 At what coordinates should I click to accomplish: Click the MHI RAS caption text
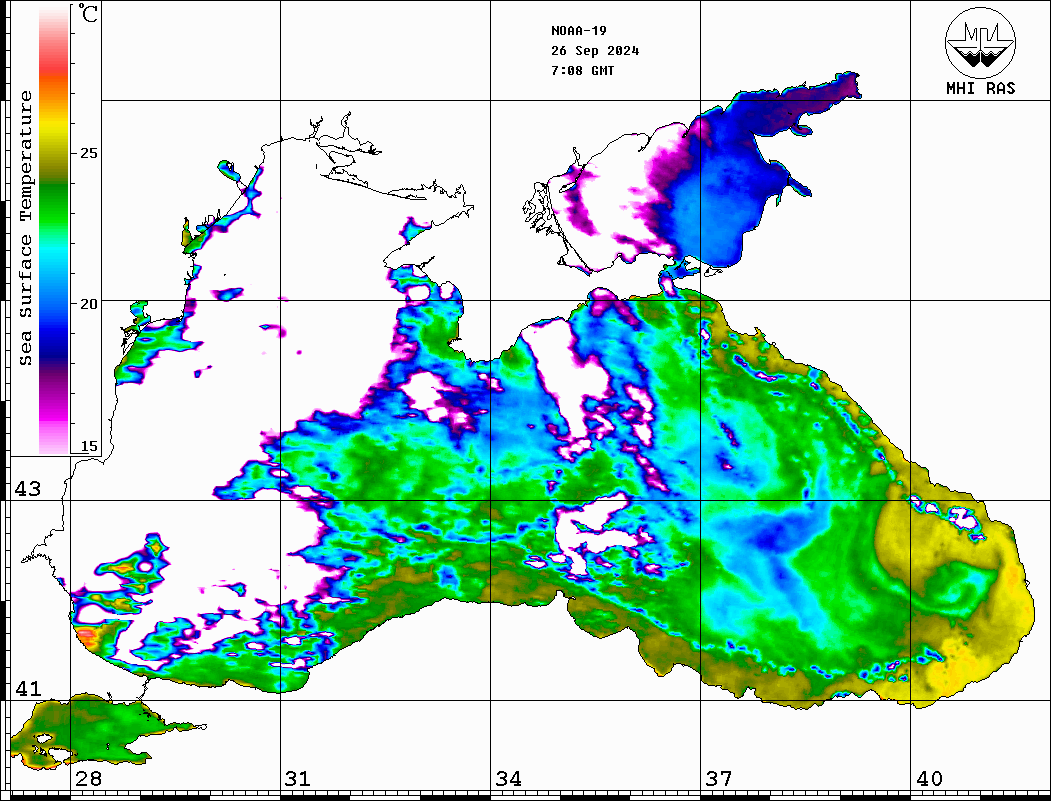(x=980, y=88)
